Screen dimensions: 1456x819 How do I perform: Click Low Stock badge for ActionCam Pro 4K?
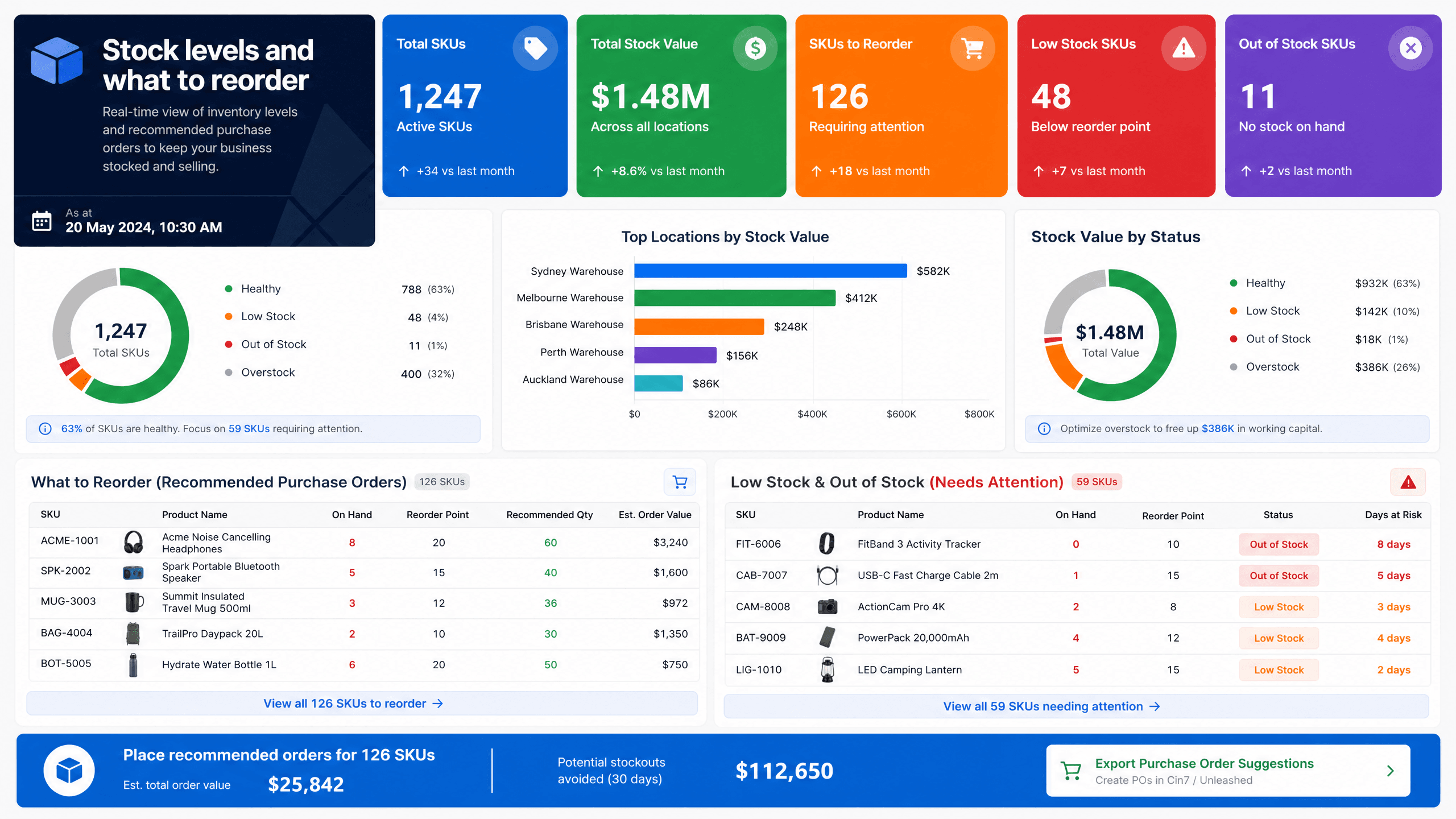click(1279, 607)
